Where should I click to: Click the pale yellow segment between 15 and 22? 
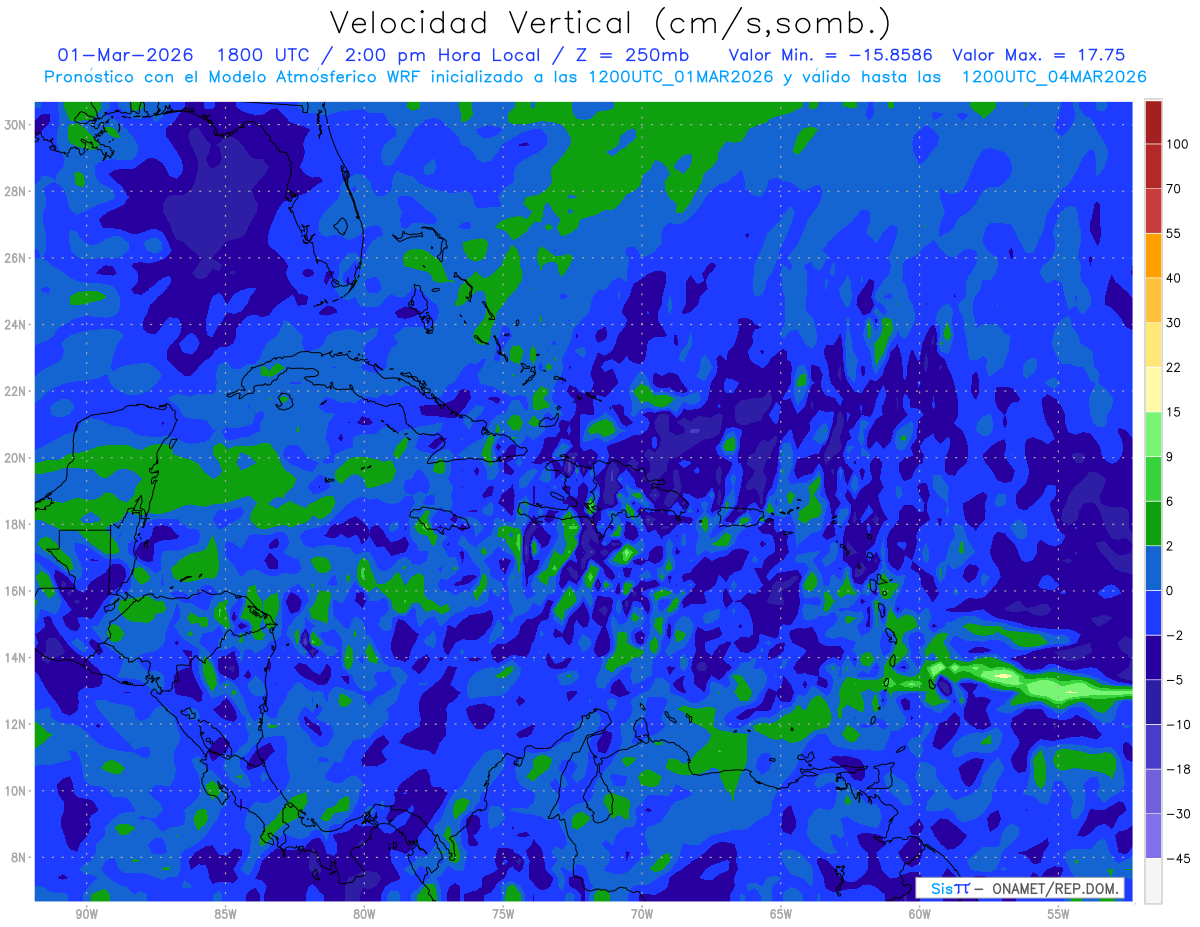1153,389
